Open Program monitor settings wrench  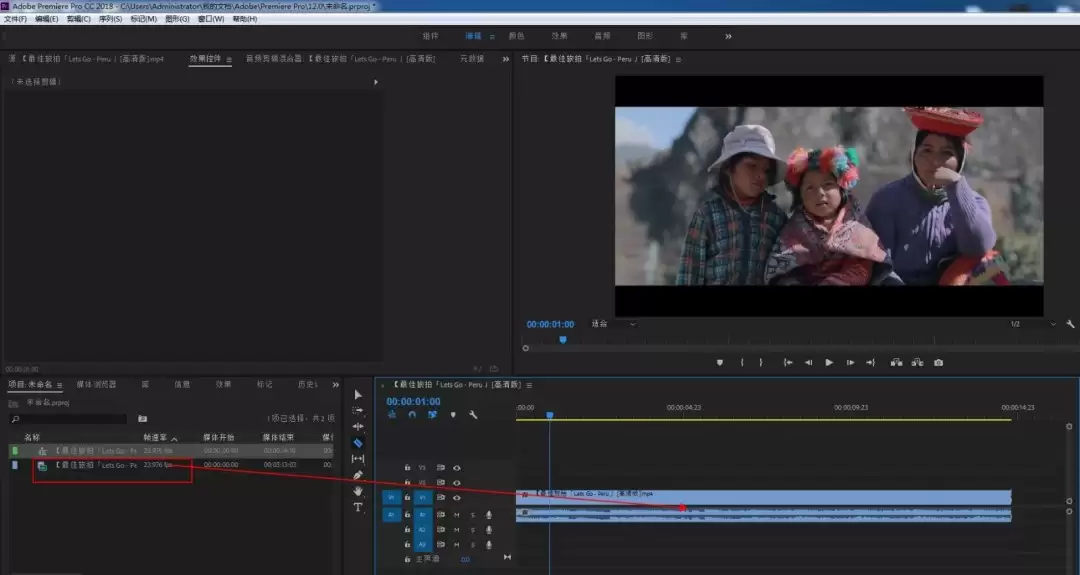tap(1070, 324)
